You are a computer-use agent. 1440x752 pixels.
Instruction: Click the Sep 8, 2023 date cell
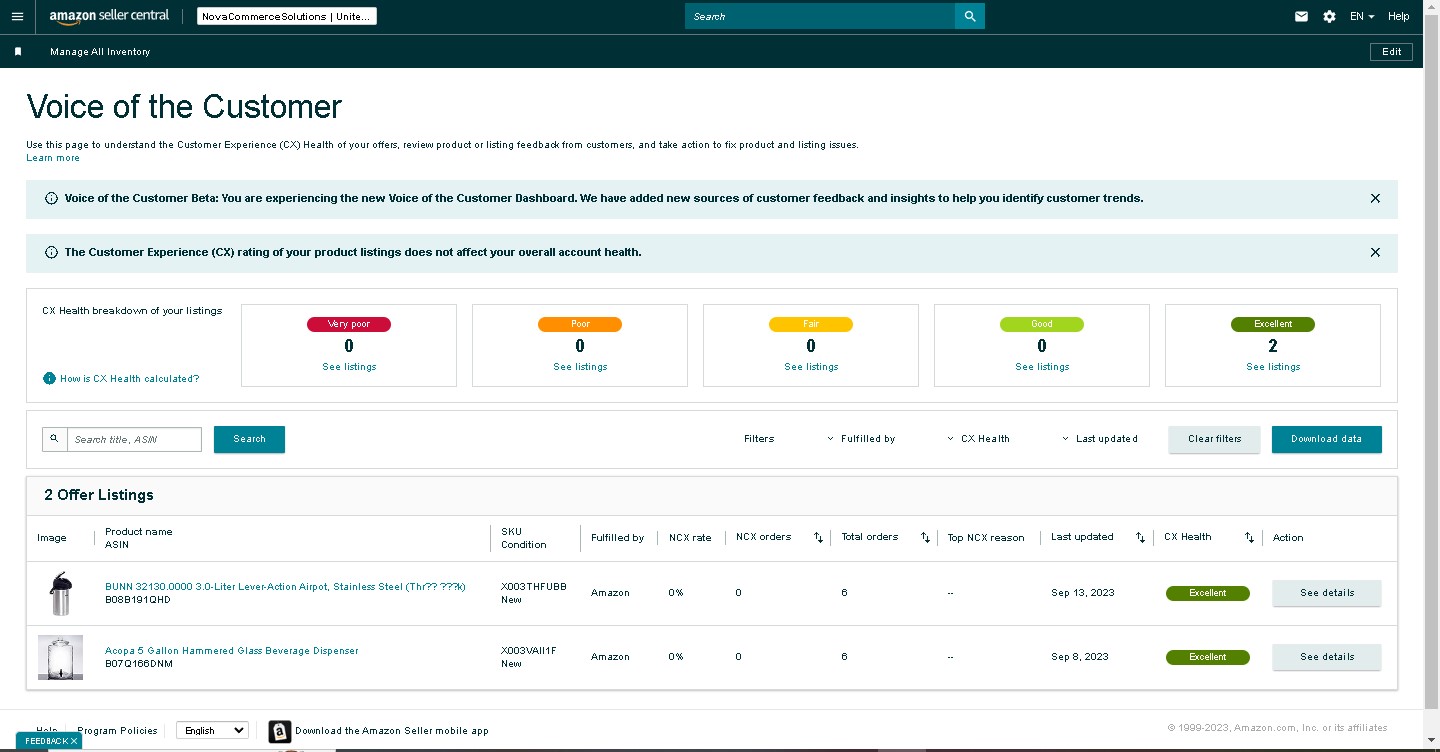[1080, 657]
